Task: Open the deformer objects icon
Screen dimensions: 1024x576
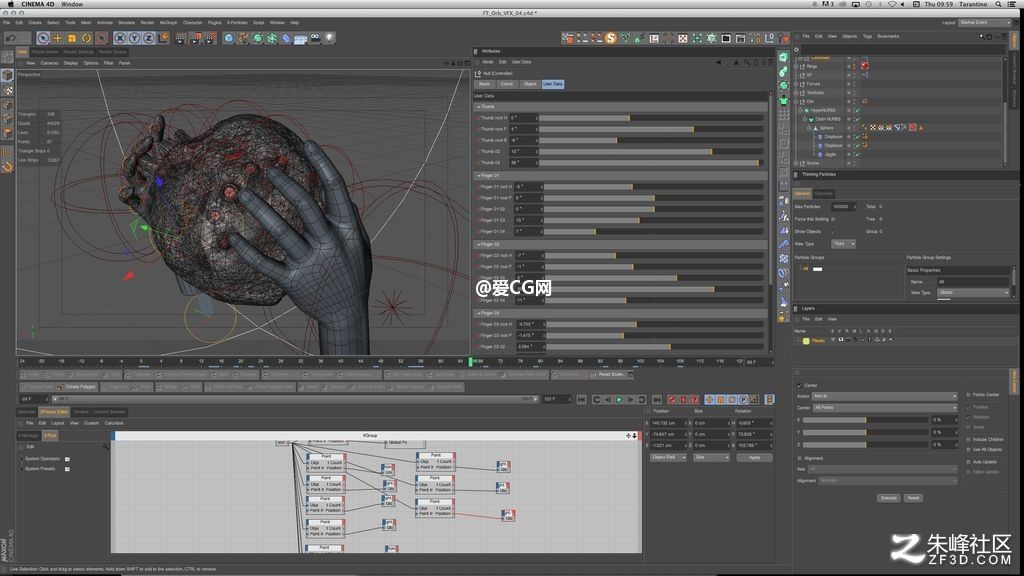Action: click(286, 39)
